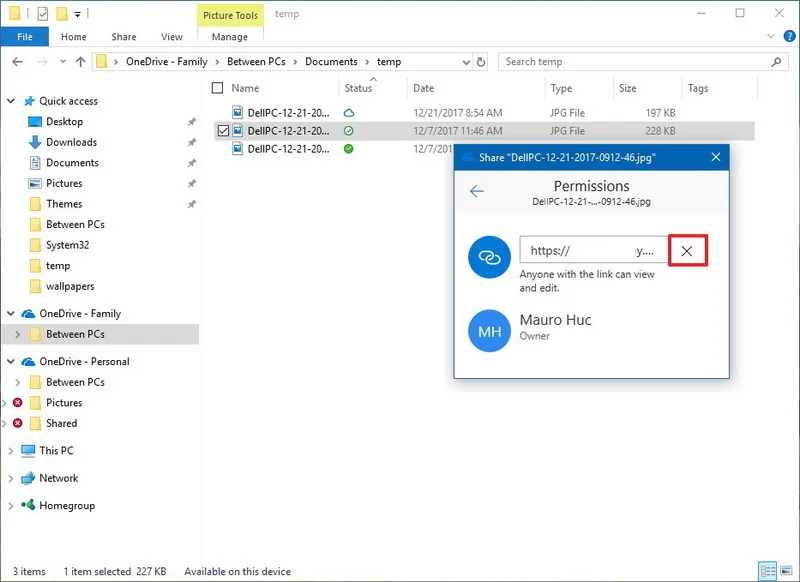Open Desktop in Quick access

(64, 121)
